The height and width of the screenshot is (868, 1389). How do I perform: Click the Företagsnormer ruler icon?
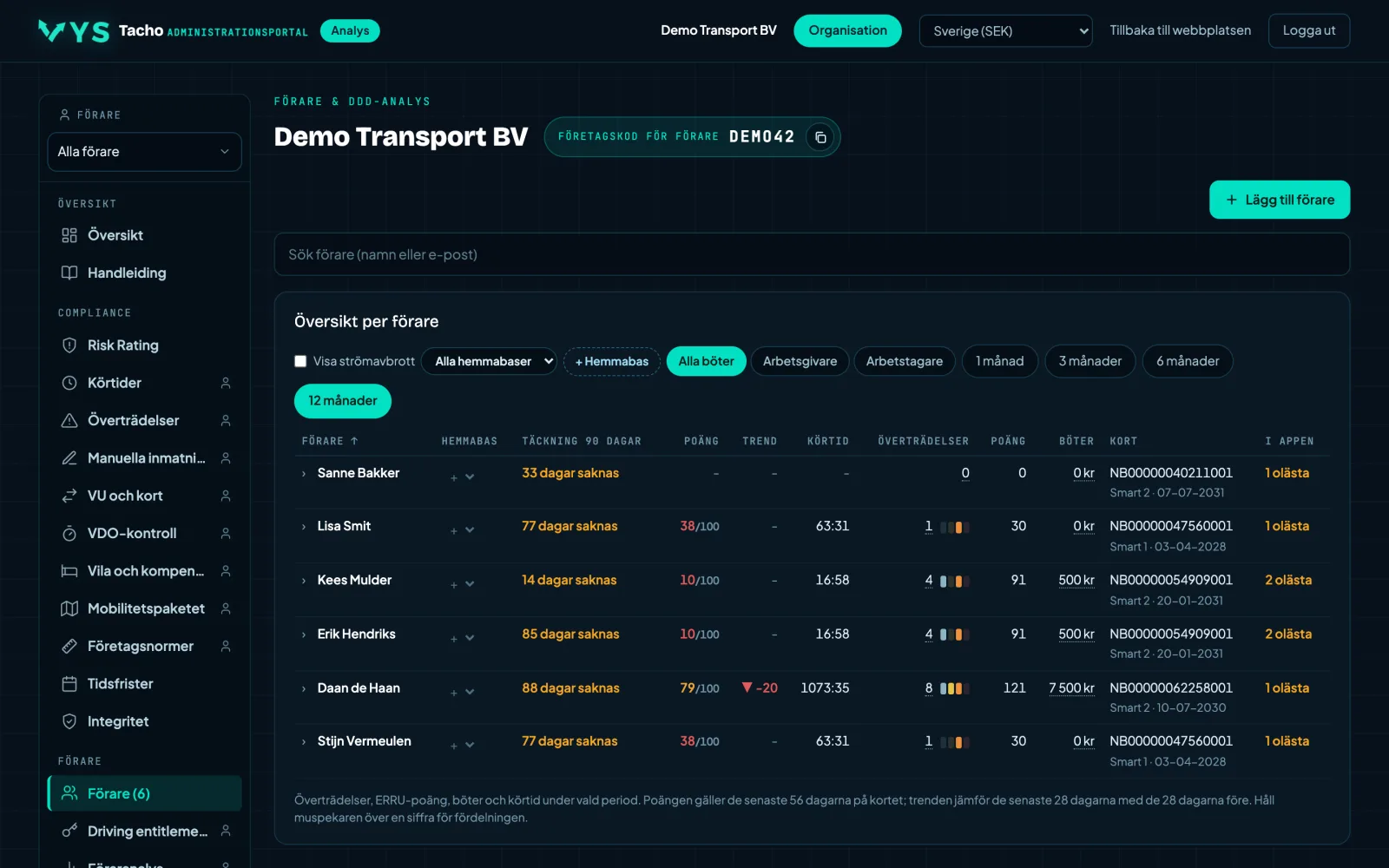(x=69, y=646)
